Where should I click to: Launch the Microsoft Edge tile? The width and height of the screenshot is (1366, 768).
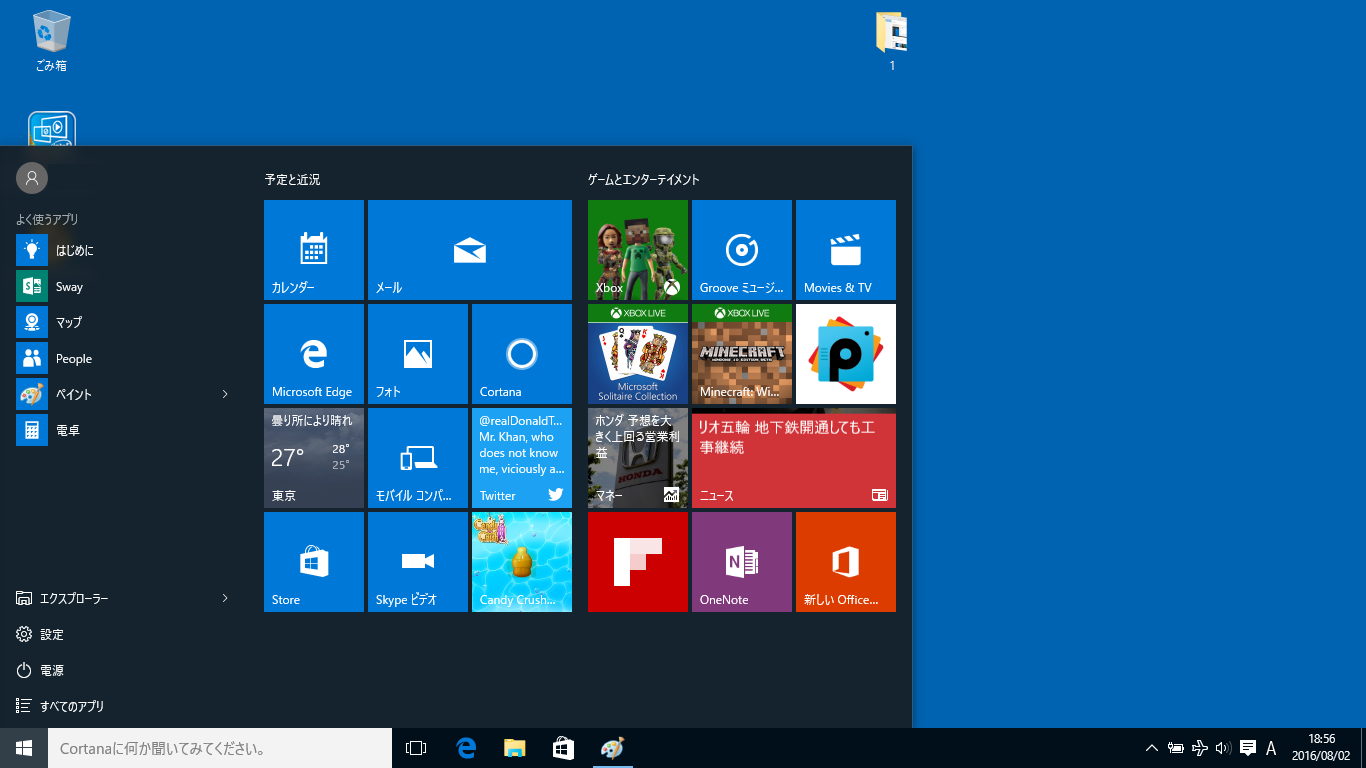point(314,354)
